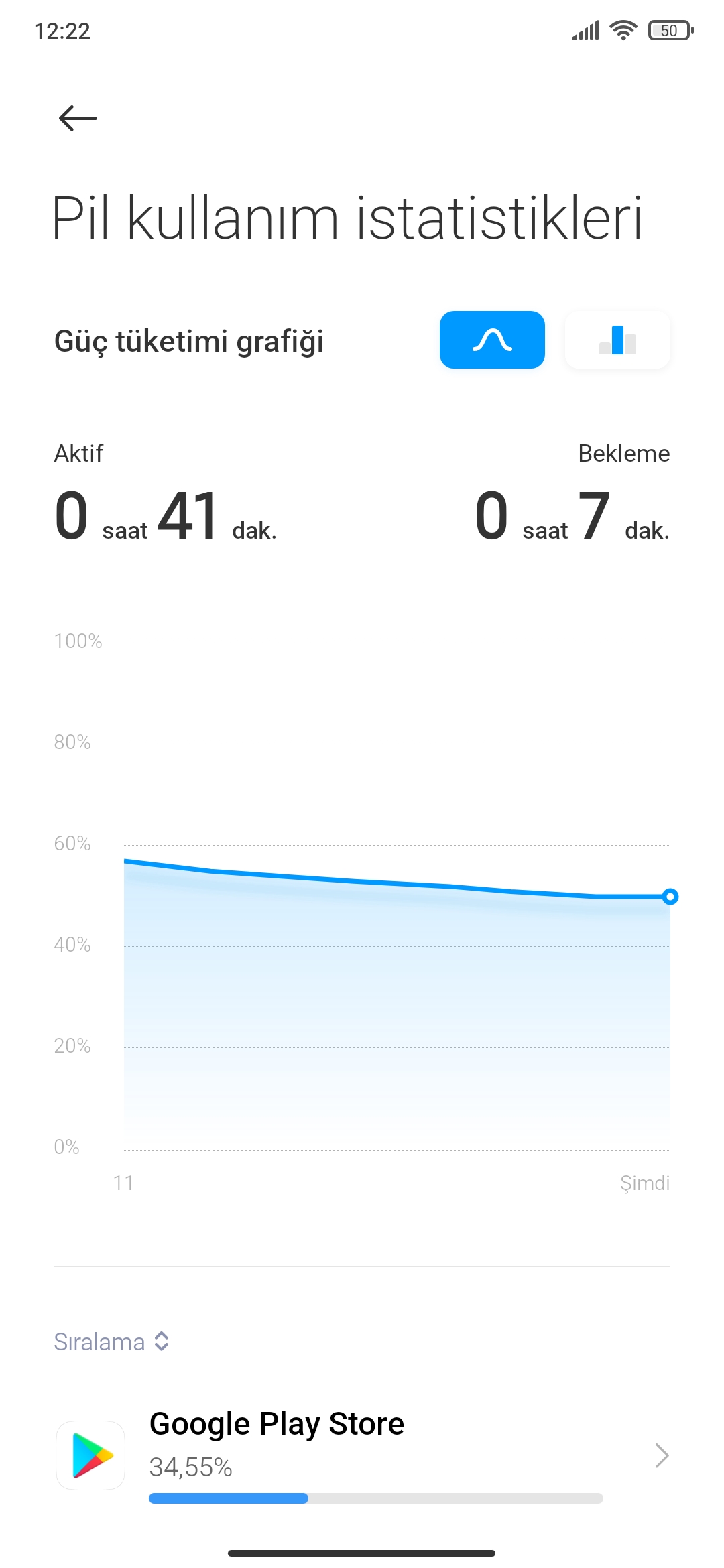The width and height of the screenshot is (724, 1568).
Task: Tap the current battery level graph point
Action: 670,897
